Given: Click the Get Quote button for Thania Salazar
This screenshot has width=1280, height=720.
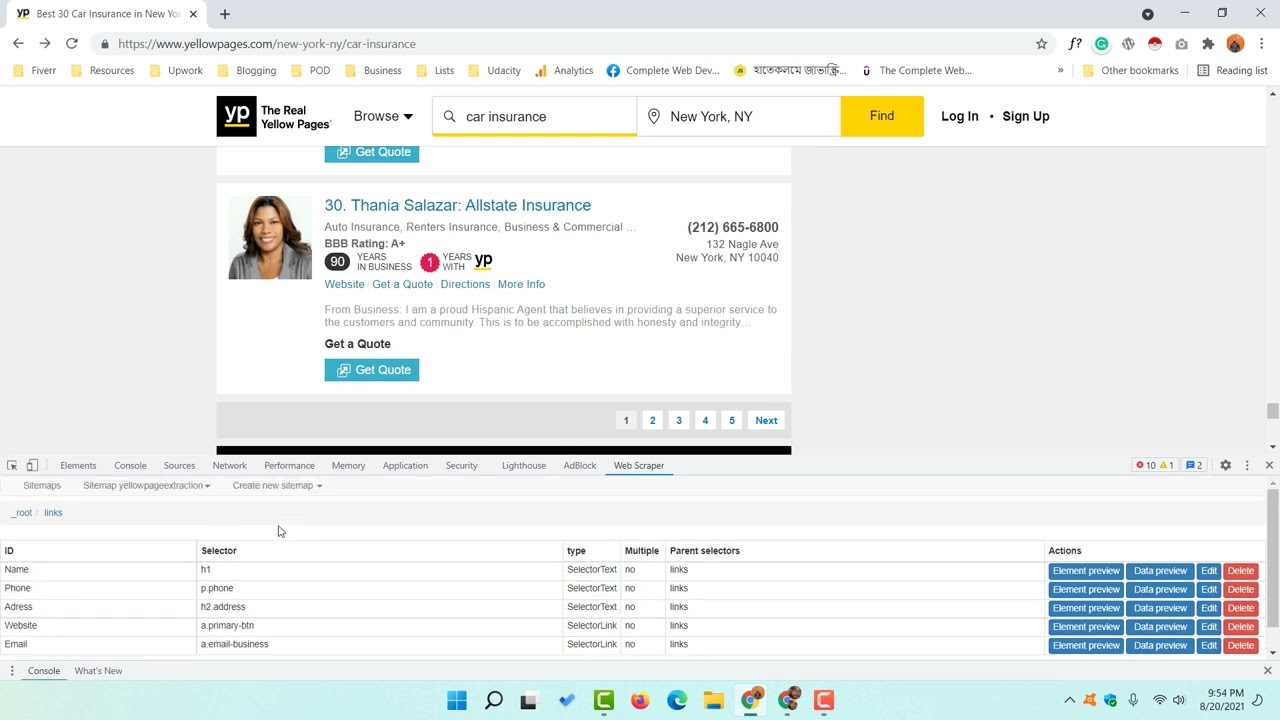Looking at the screenshot, I should pyautogui.click(x=372, y=370).
